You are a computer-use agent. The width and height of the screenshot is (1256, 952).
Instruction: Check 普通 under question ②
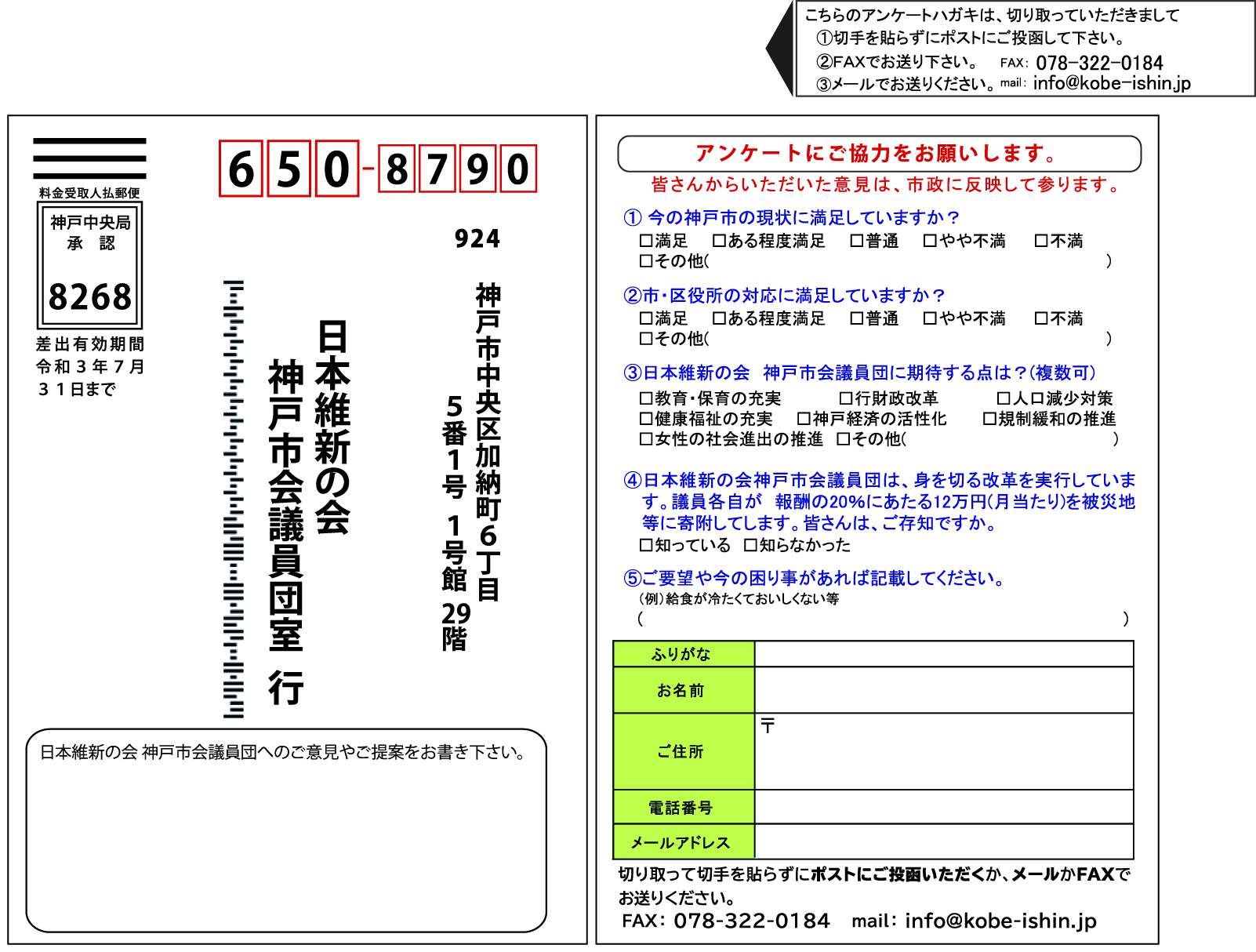tap(857, 318)
